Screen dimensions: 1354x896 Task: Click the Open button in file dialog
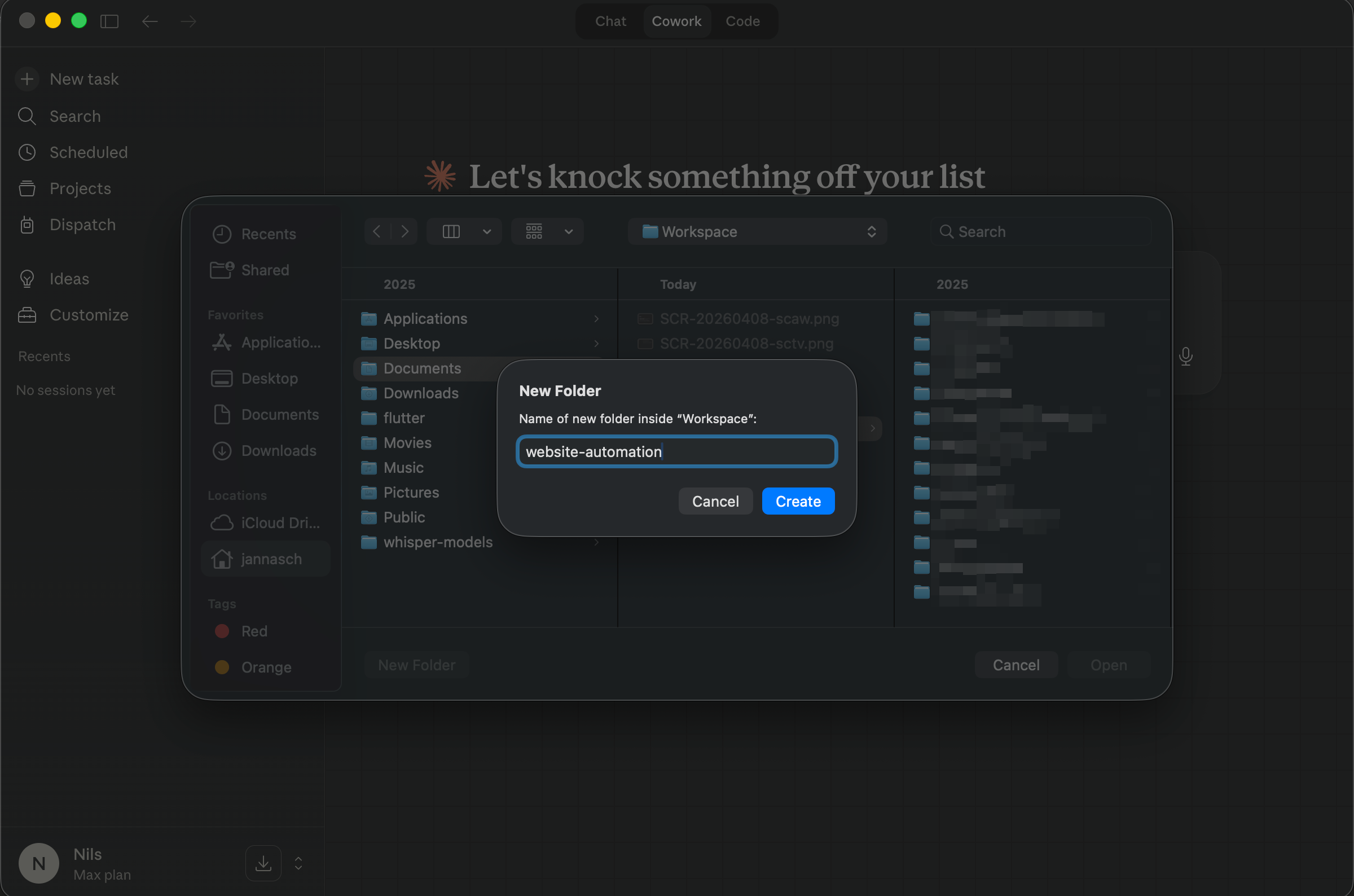(1109, 665)
